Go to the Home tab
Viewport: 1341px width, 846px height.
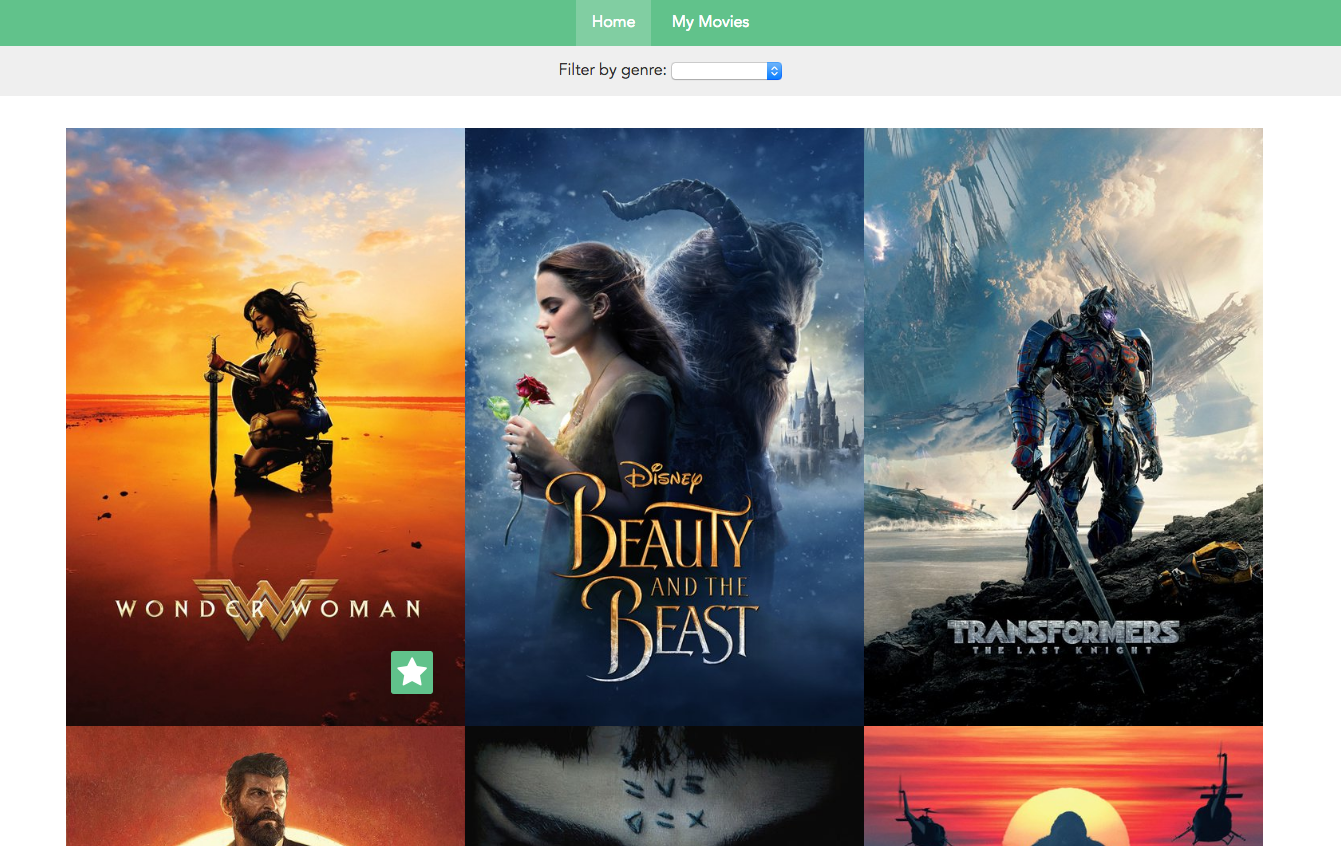tap(613, 22)
